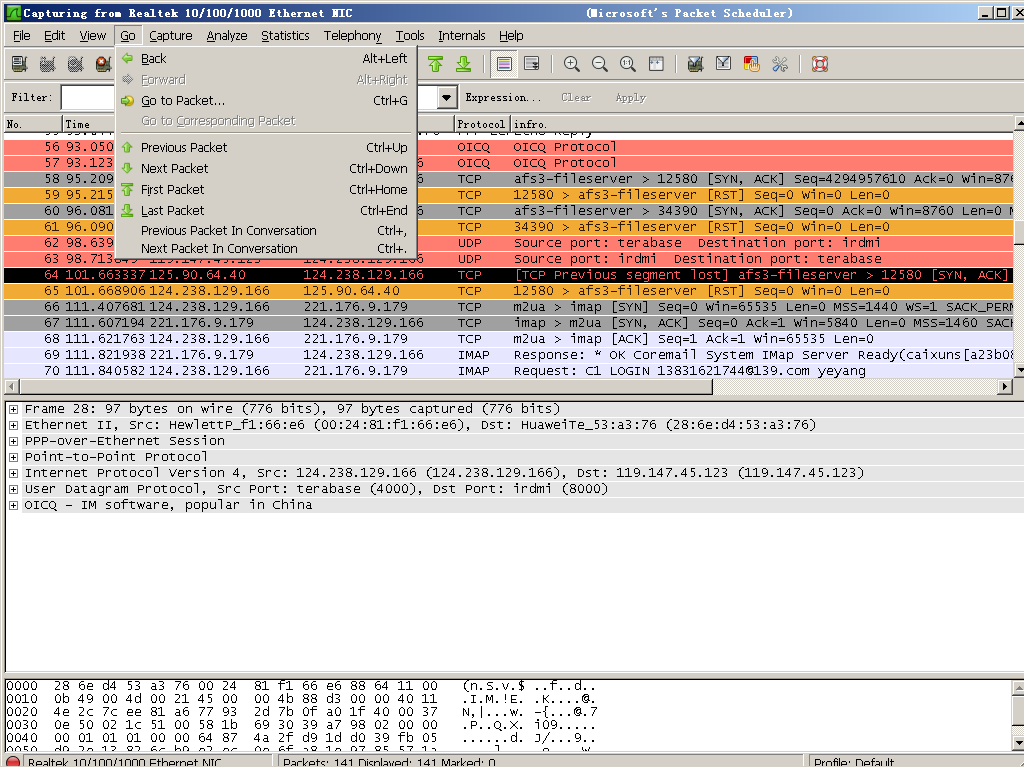
Task: Open preferences with the tools icon
Action: pos(780,64)
